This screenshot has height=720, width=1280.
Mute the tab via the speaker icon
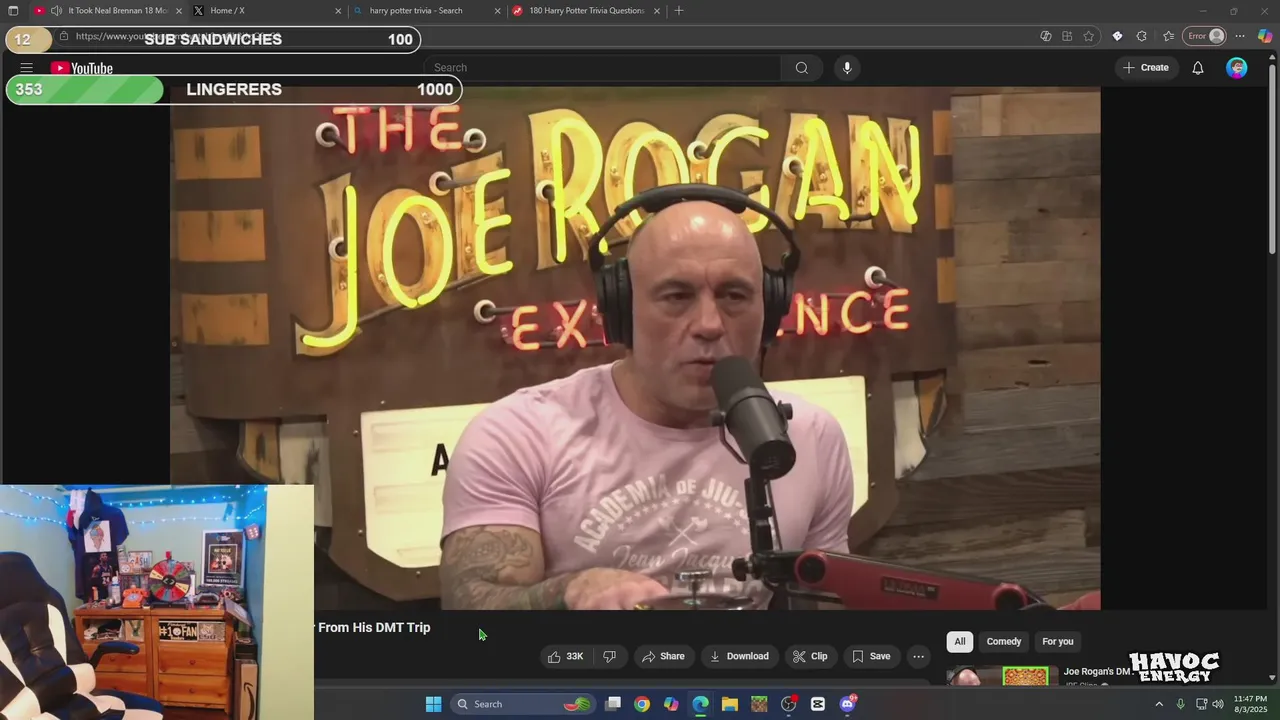click(56, 11)
